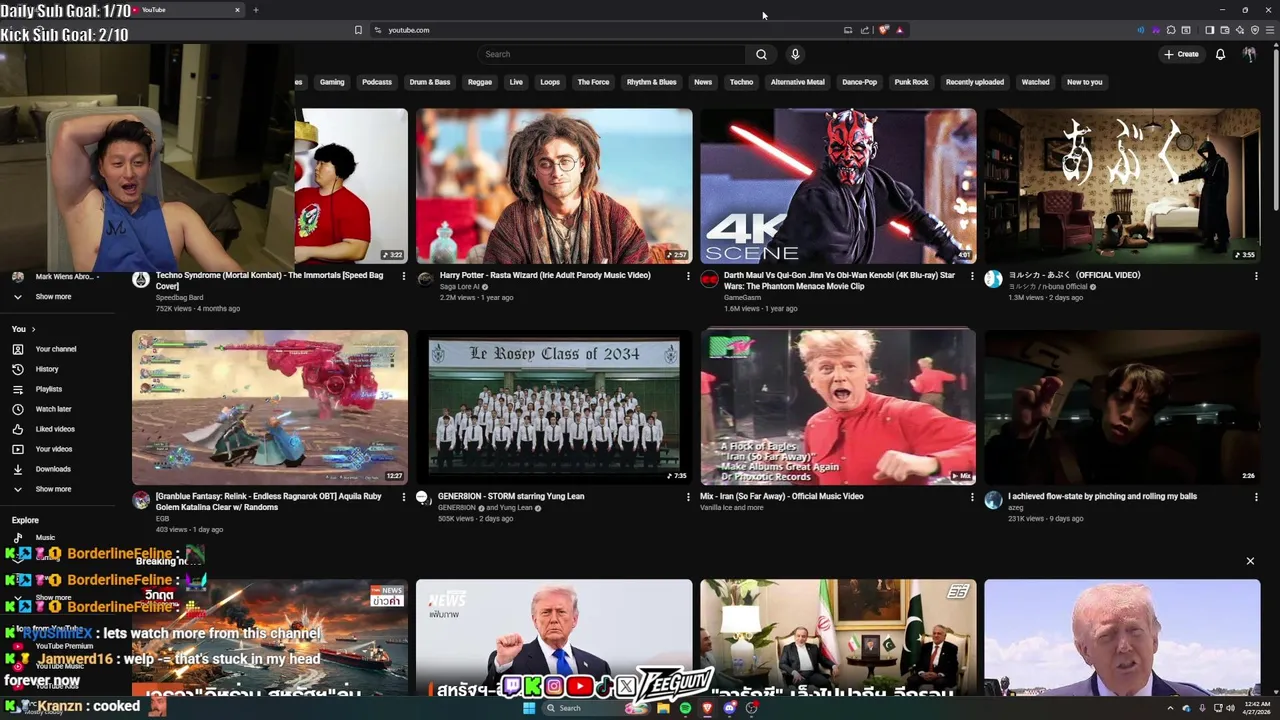Select the News filter chip

(703, 82)
